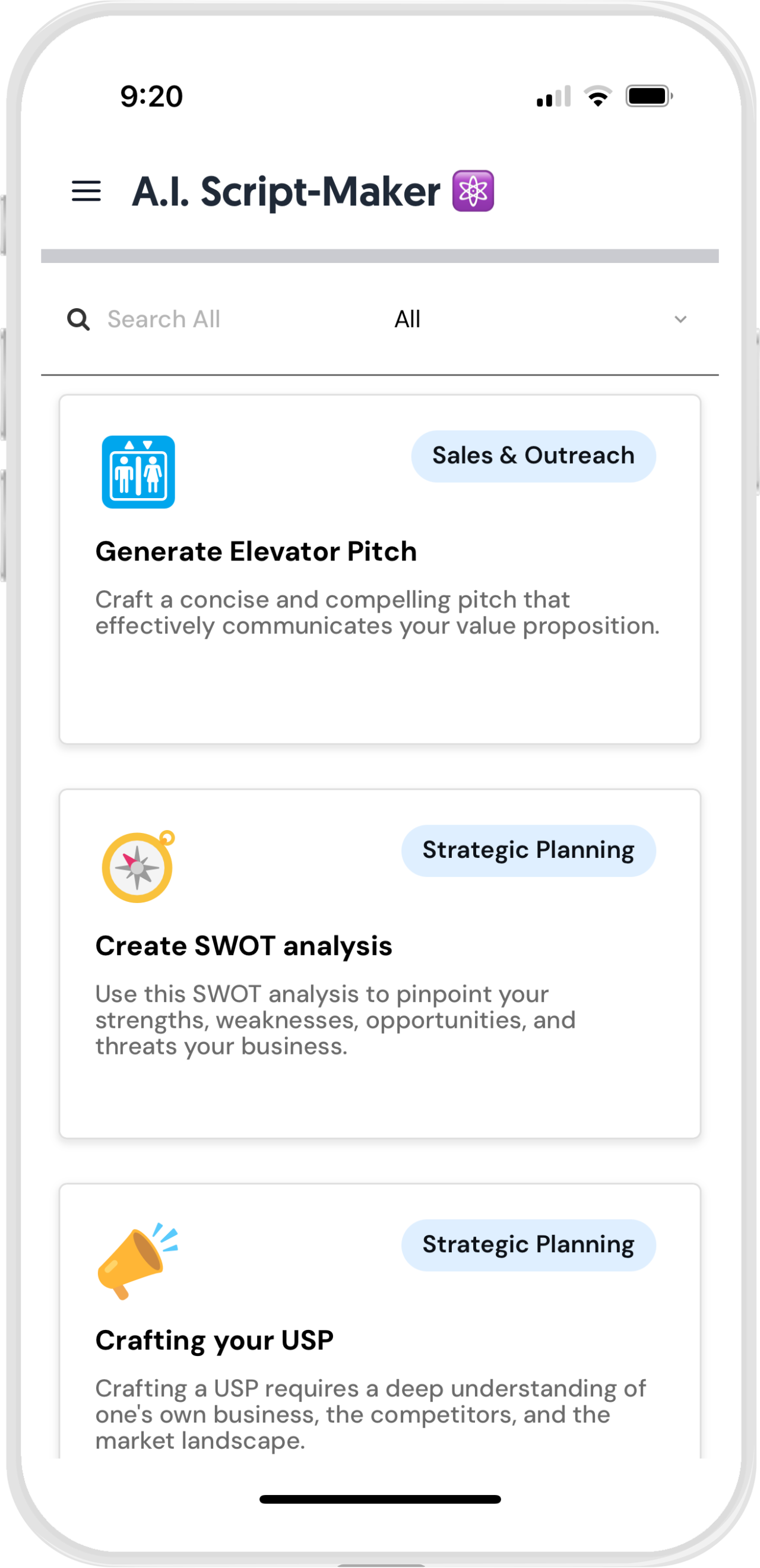Expand the category filter chevron
This screenshot has height=1568, width=760.
coord(680,319)
